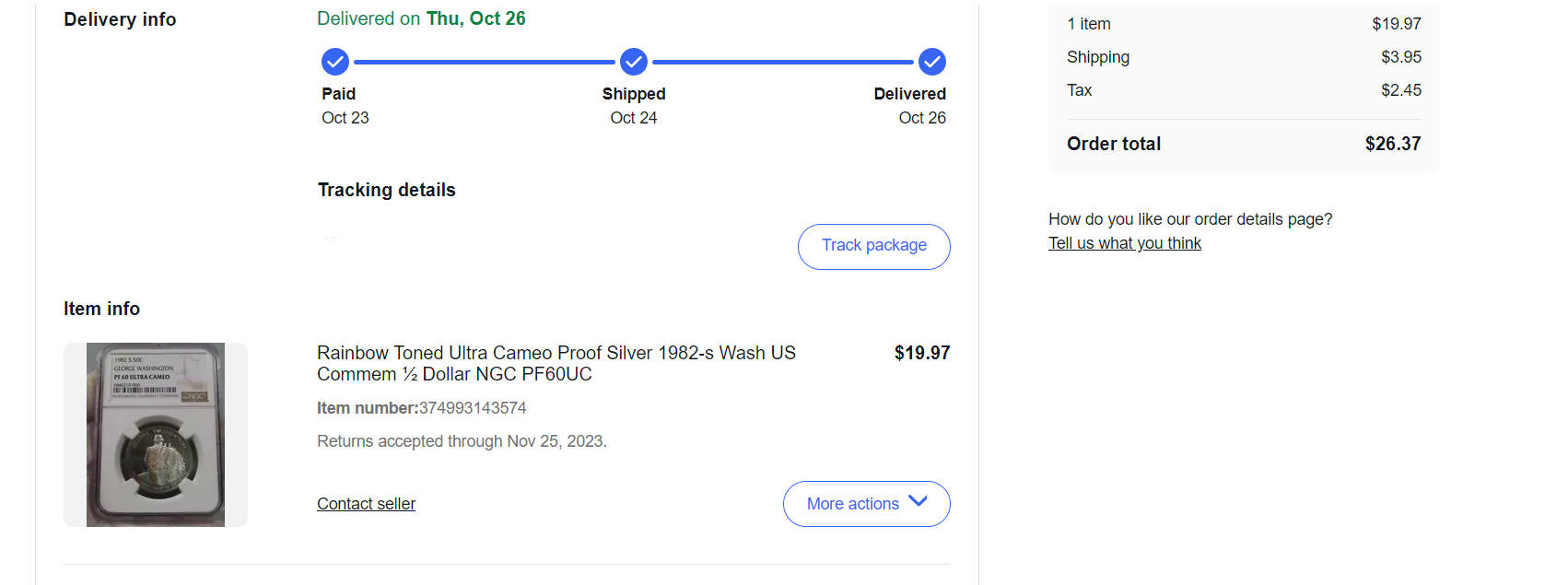Screen dimensions: 1568x585
Task: Click the Delivered on Thu, Oct 26 status
Action: point(421,18)
